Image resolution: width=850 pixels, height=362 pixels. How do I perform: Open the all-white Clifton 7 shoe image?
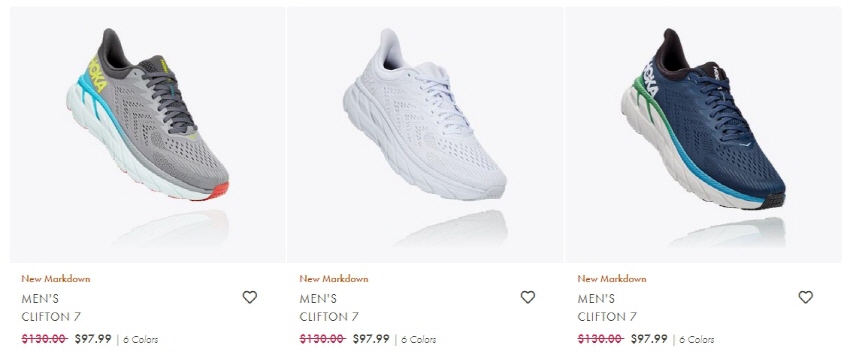[426, 135]
